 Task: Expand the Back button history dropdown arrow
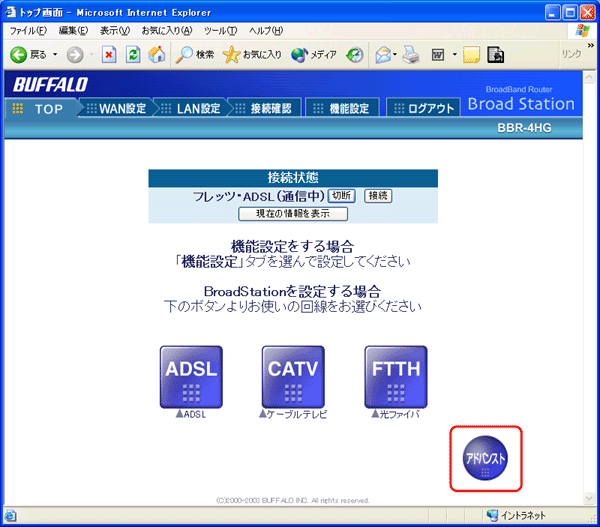[55, 55]
